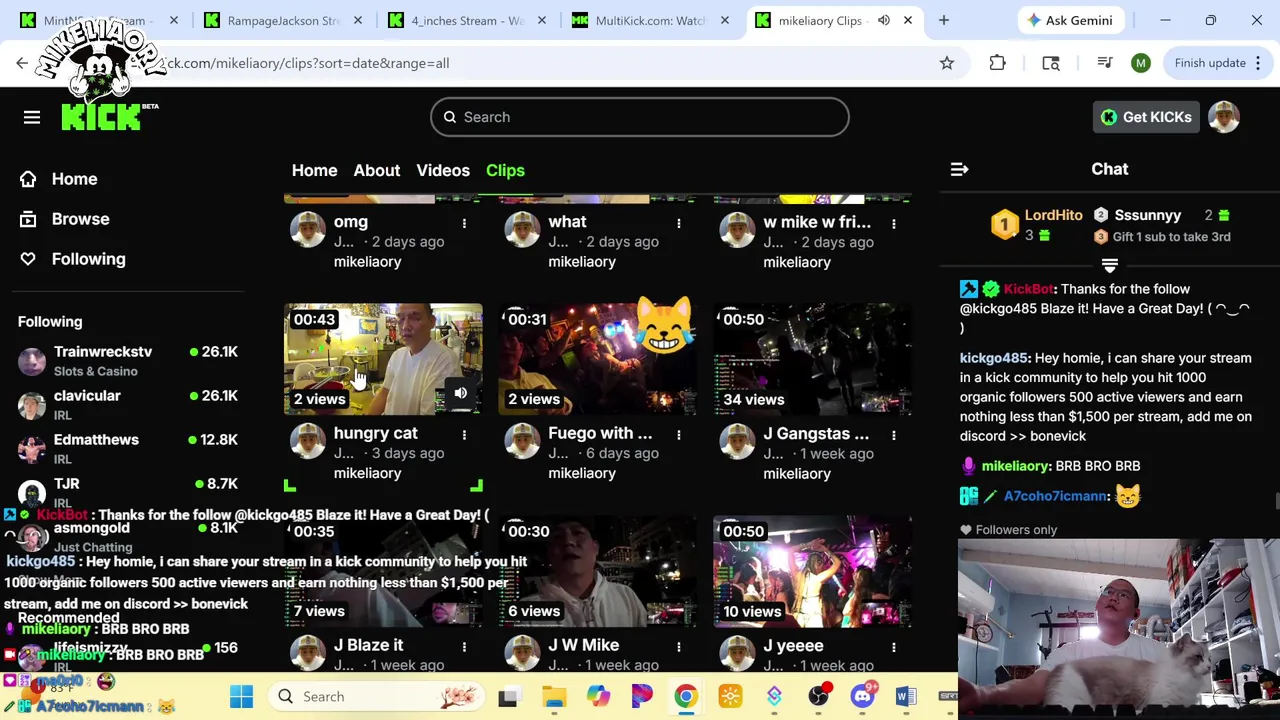Open options for omg clip
1280x720 pixels.
pos(464,223)
